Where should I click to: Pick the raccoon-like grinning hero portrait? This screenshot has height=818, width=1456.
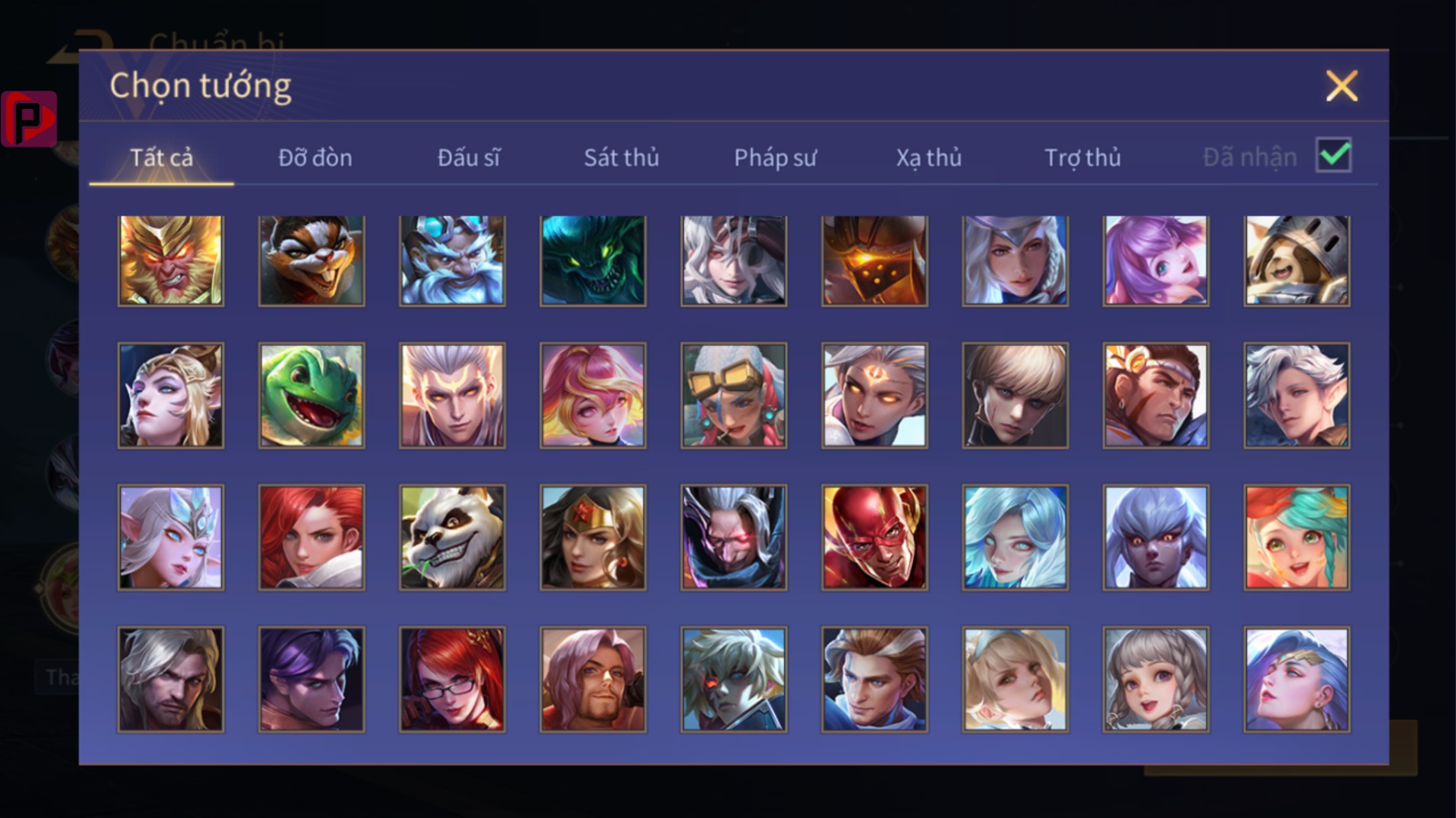[x=312, y=260]
